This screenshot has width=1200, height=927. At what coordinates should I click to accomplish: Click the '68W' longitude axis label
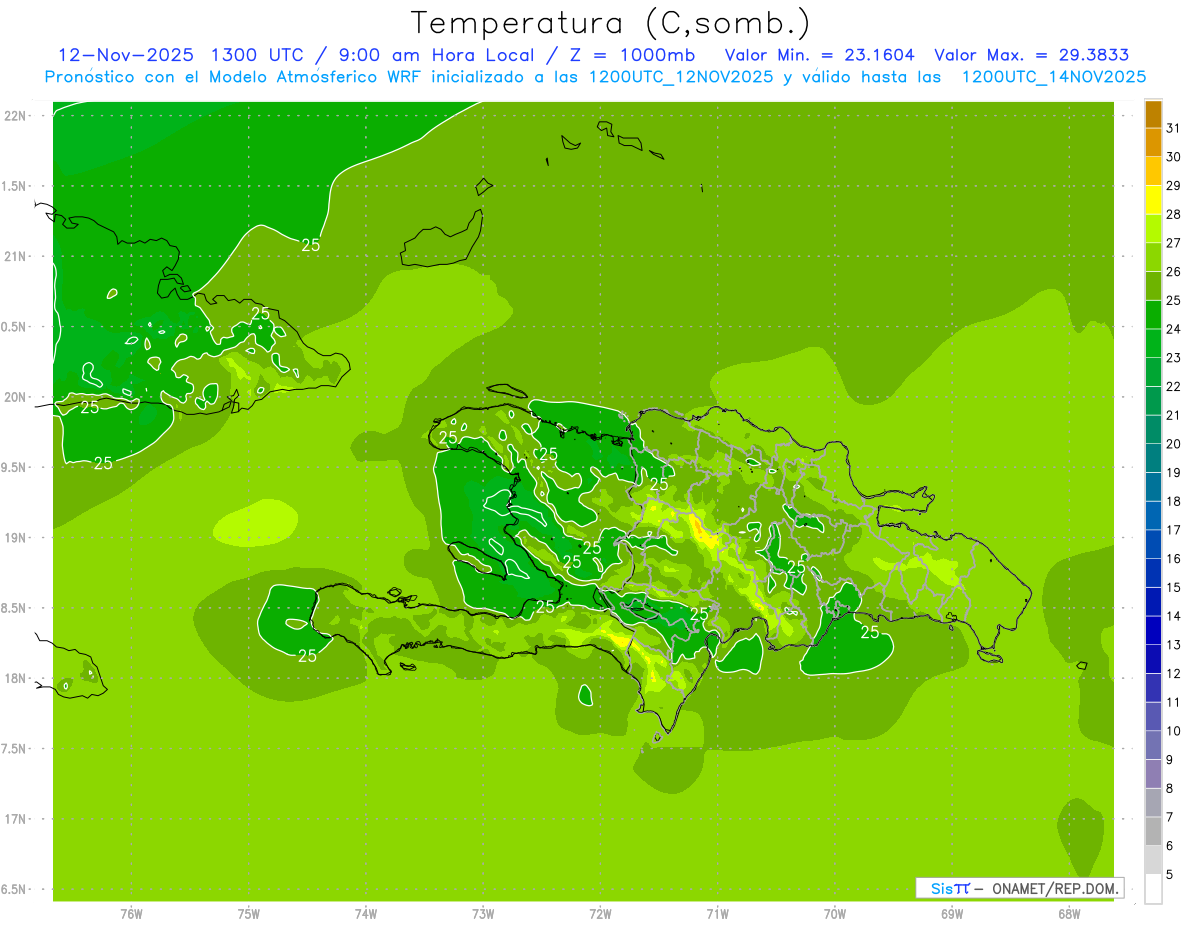click(x=1069, y=914)
